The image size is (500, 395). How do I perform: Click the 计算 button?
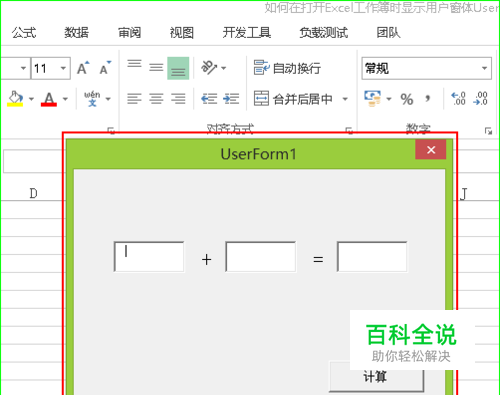point(376,377)
